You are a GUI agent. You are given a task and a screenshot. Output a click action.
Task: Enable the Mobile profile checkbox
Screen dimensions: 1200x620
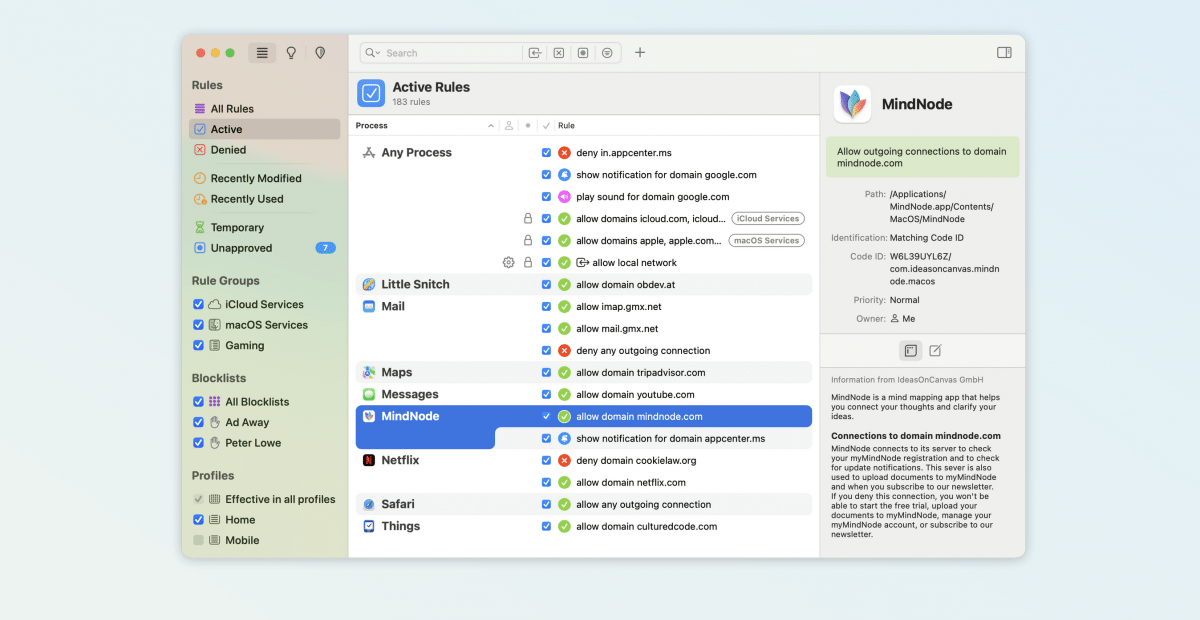(198, 540)
